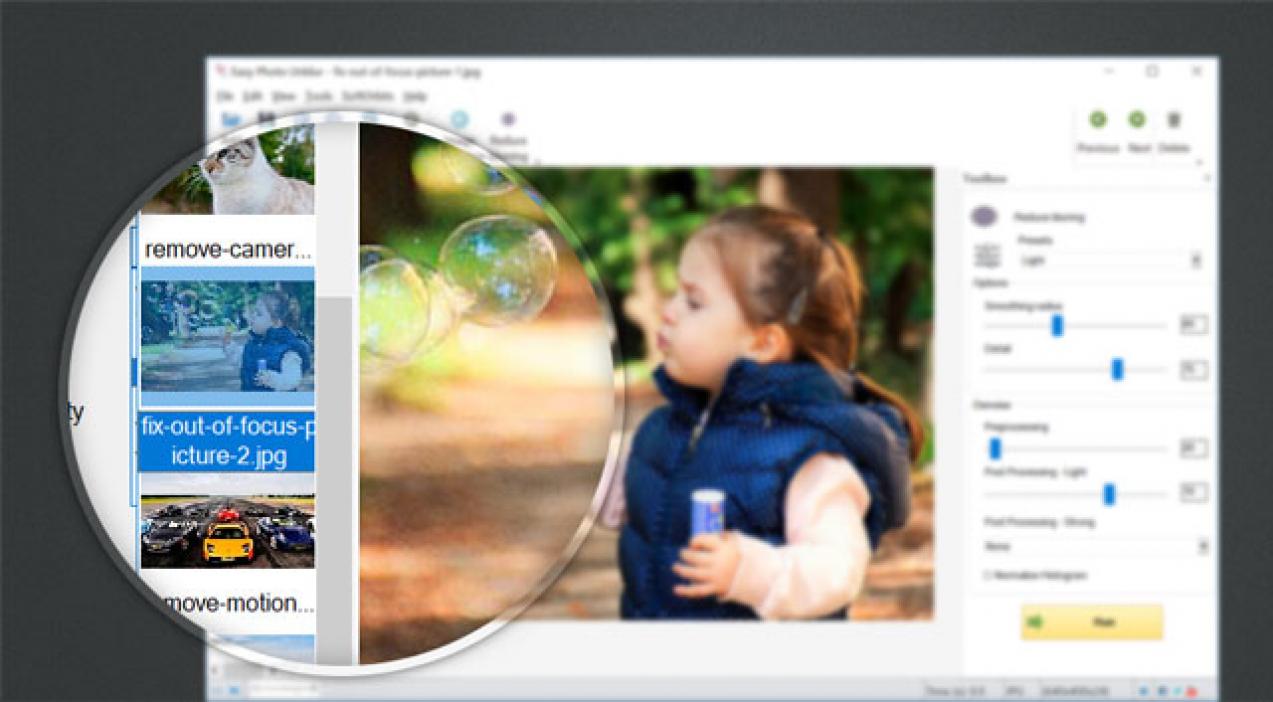
Task: Click the Delete trash can icon
Action: click(x=1174, y=120)
